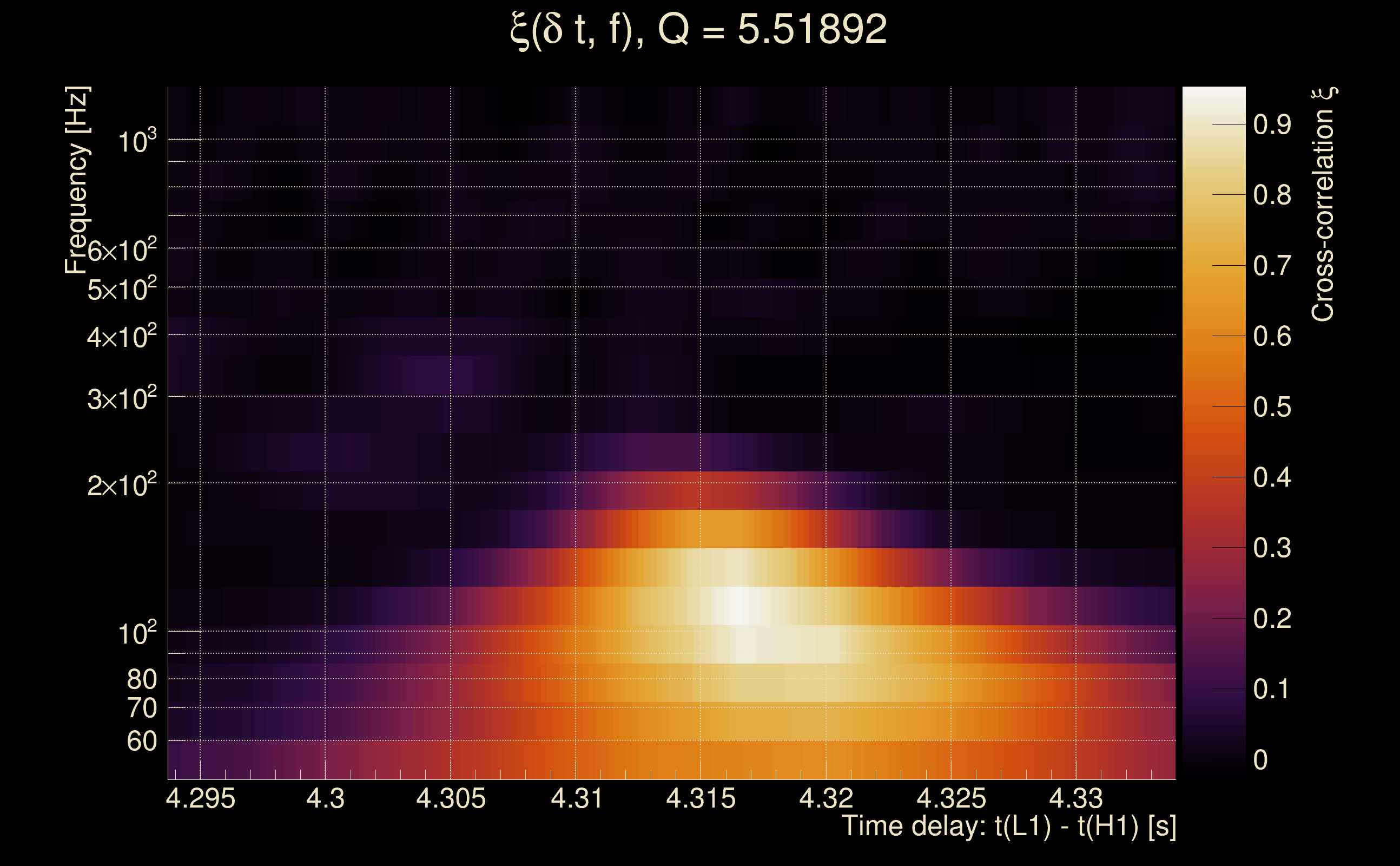Click the brightest peak of the heatmap

point(739,606)
